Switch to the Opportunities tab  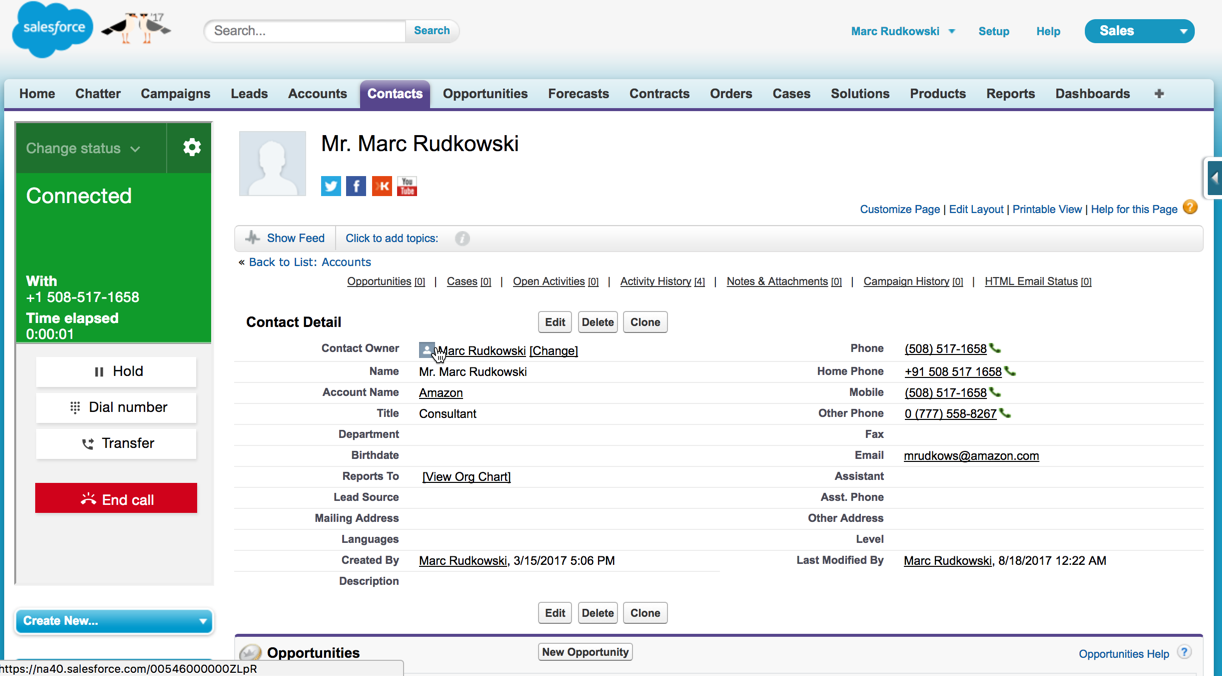(485, 94)
